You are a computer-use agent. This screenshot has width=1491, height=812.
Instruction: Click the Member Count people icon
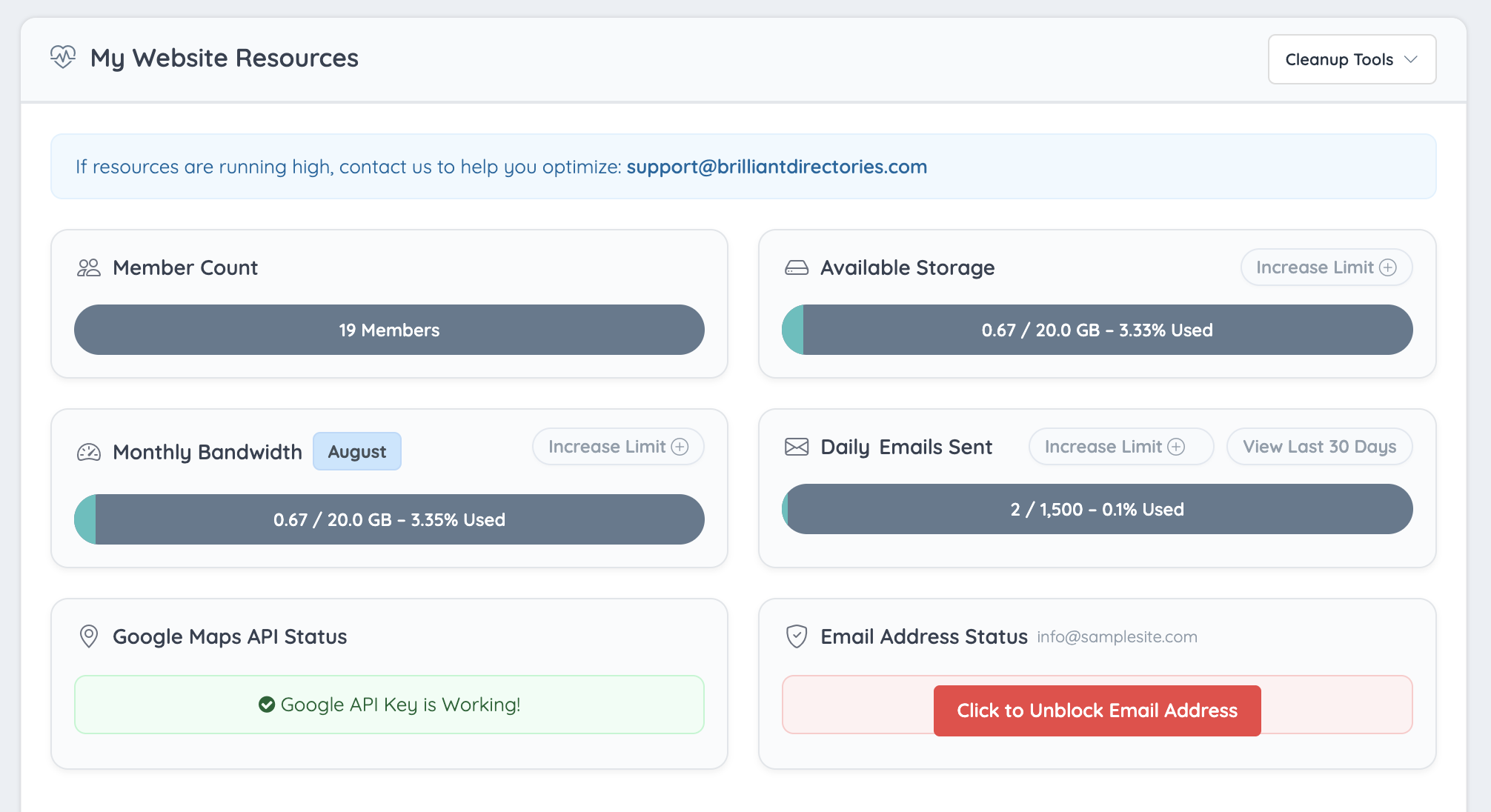point(89,267)
